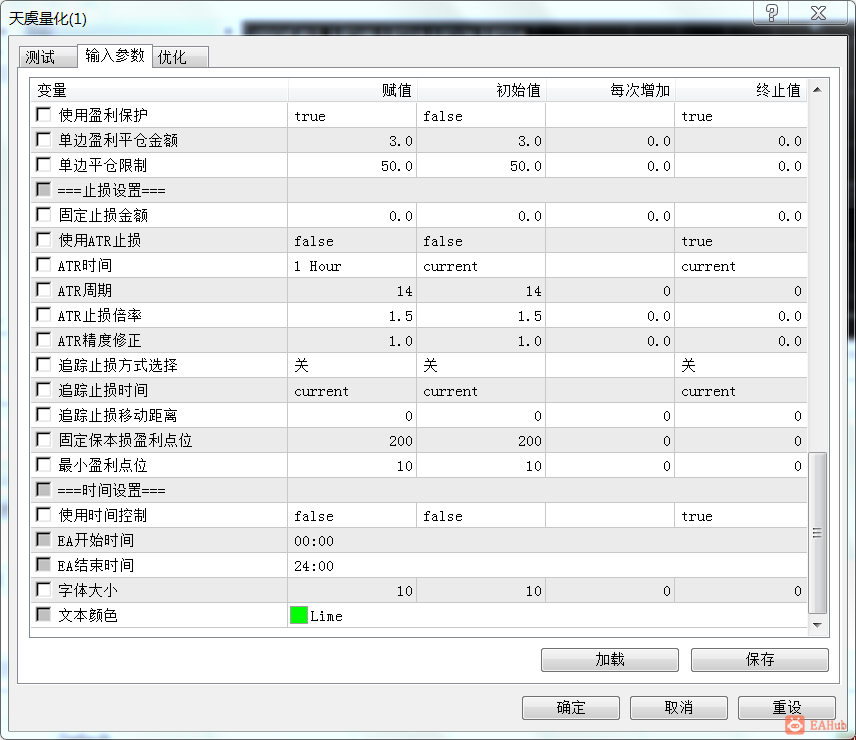856x740 pixels.
Task: Open the help question-mark button in title bar
Action: 771,13
